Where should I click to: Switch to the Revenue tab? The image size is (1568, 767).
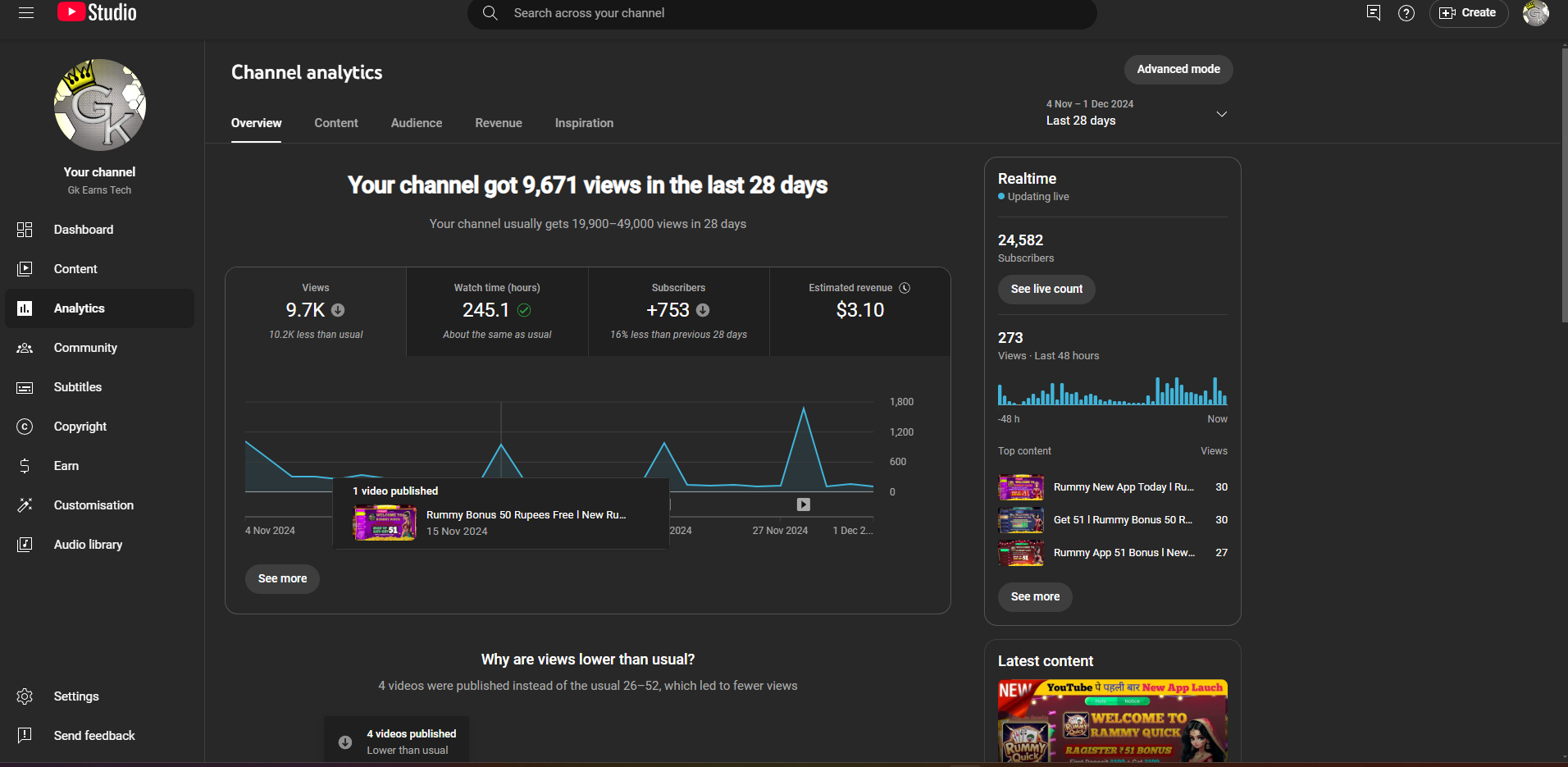(x=499, y=123)
